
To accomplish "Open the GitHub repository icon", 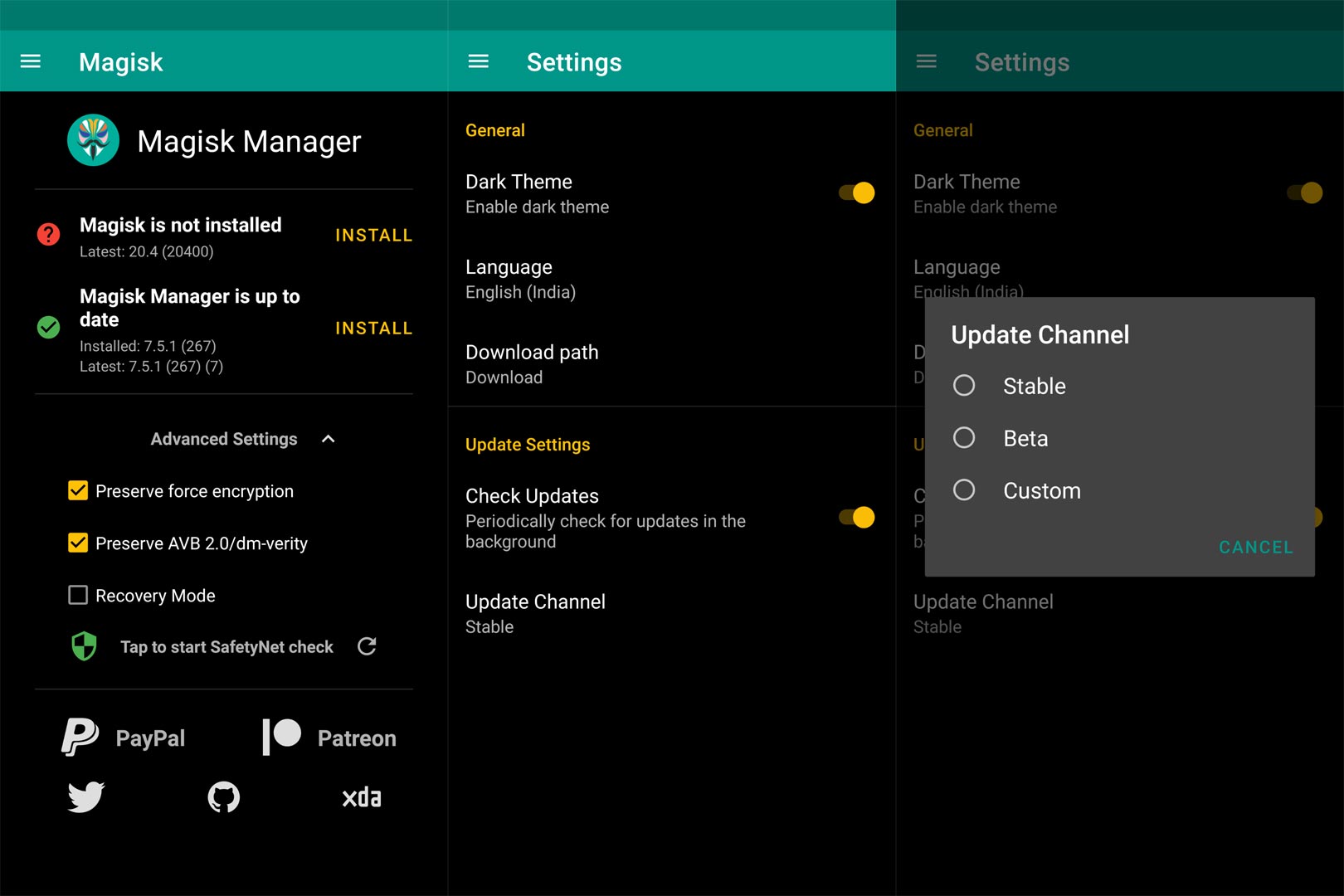I will [224, 796].
